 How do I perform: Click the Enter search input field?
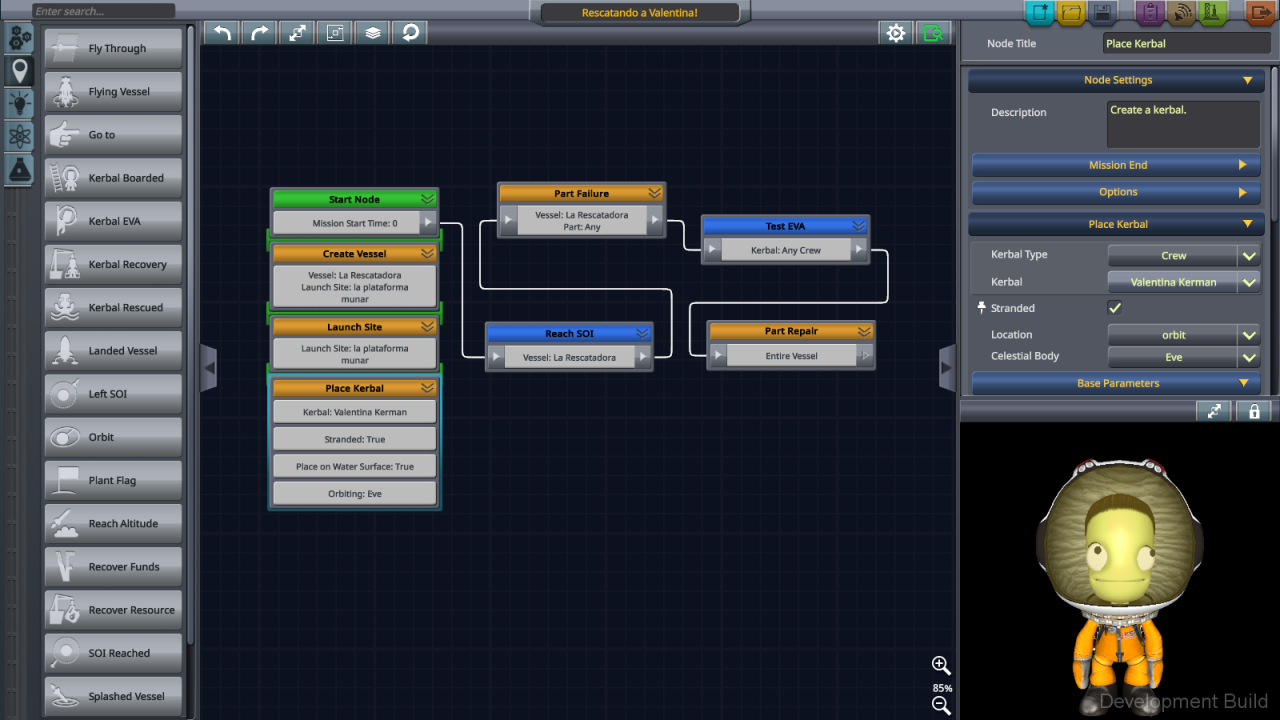coord(103,11)
